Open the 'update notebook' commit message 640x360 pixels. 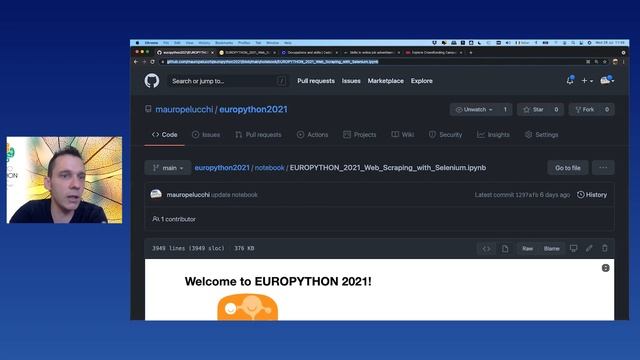click(x=234, y=195)
